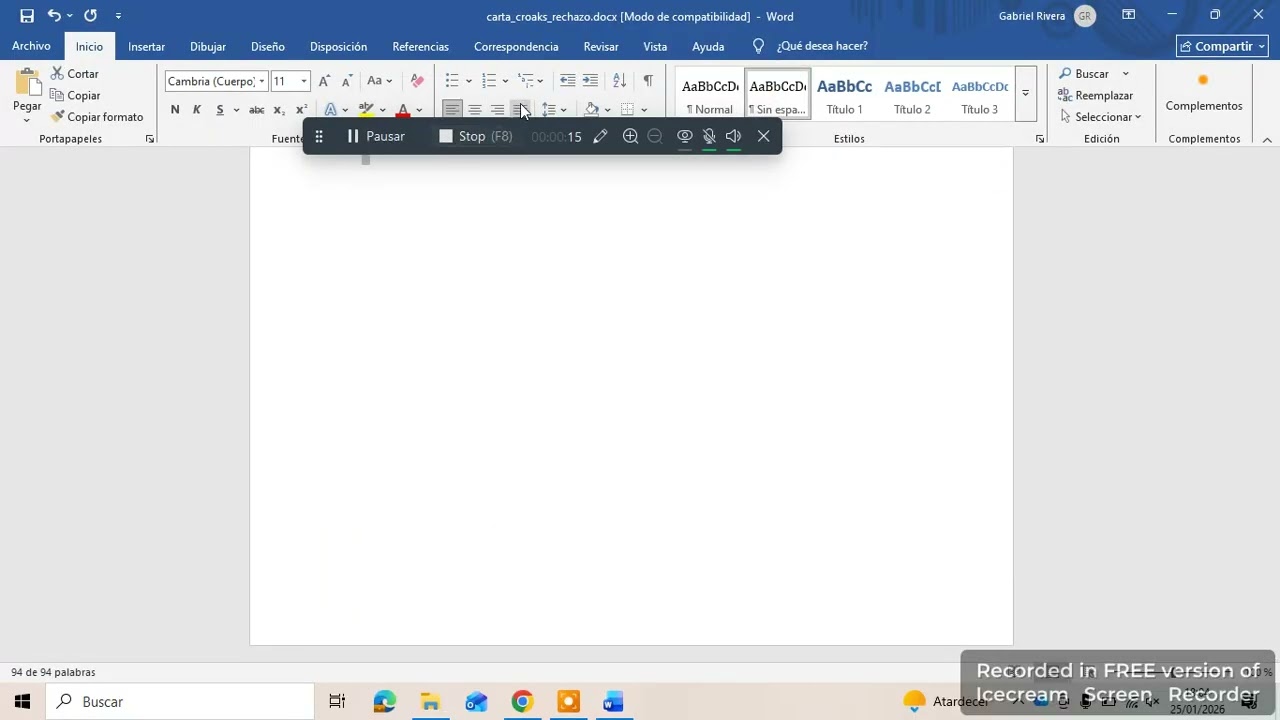Toggle the recorder microphone mute icon
The image size is (1280, 720).
[x=709, y=136]
